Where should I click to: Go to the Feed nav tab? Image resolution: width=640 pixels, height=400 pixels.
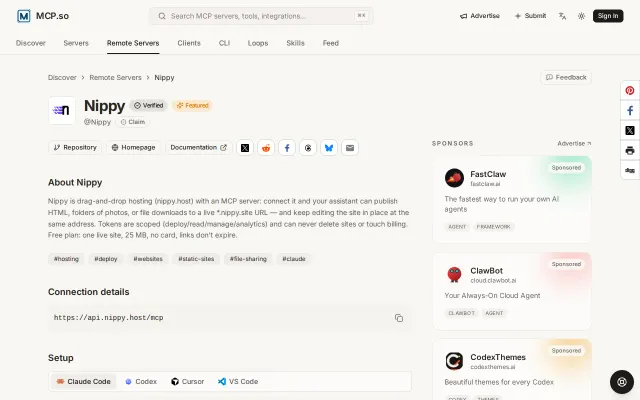tap(331, 43)
